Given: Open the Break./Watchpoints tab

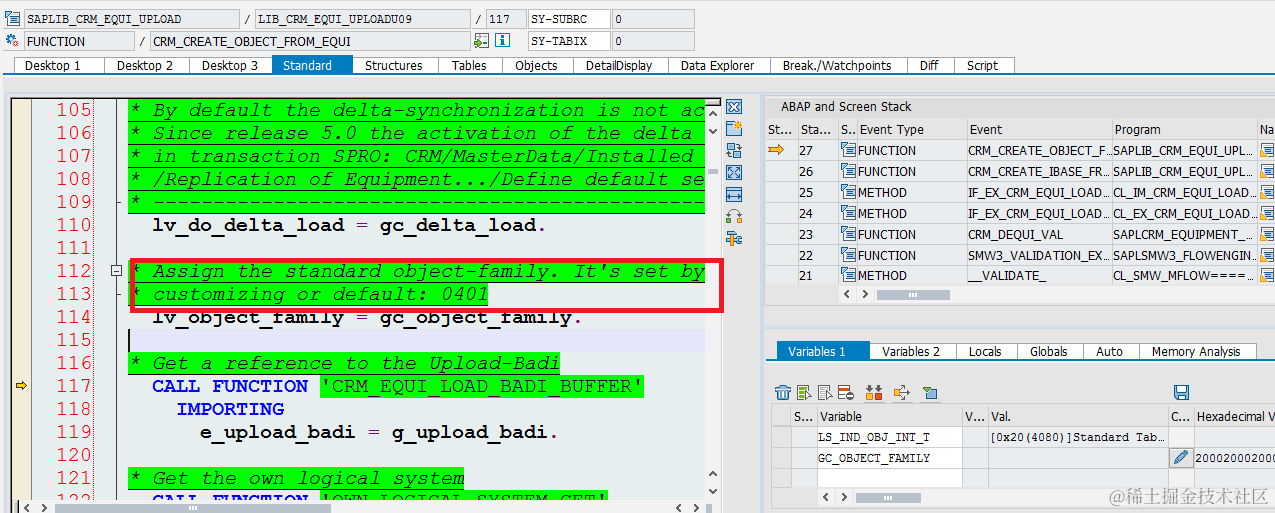Looking at the screenshot, I should [x=837, y=65].
